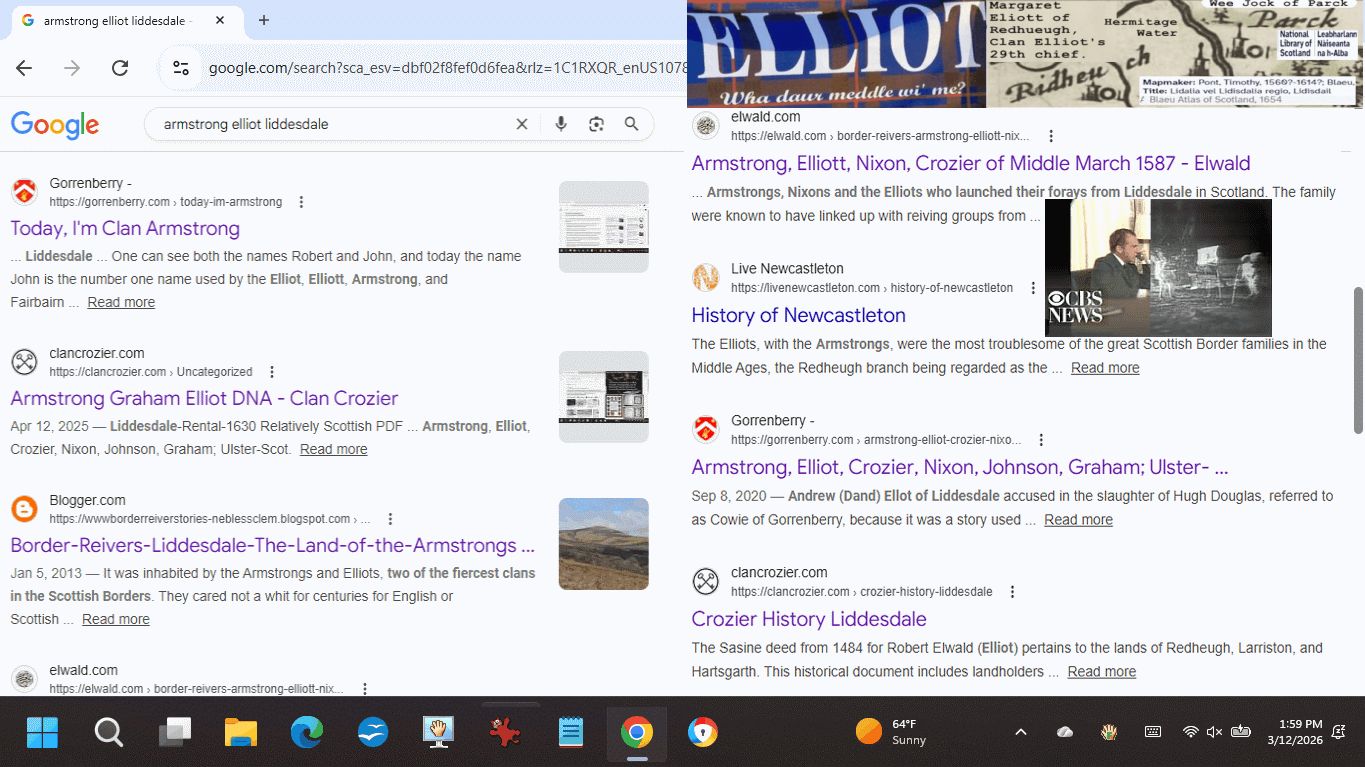1365x767 pixels.
Task: Open Wi-Fi network settings in system tray
Action: click(x=1190, y=732)
